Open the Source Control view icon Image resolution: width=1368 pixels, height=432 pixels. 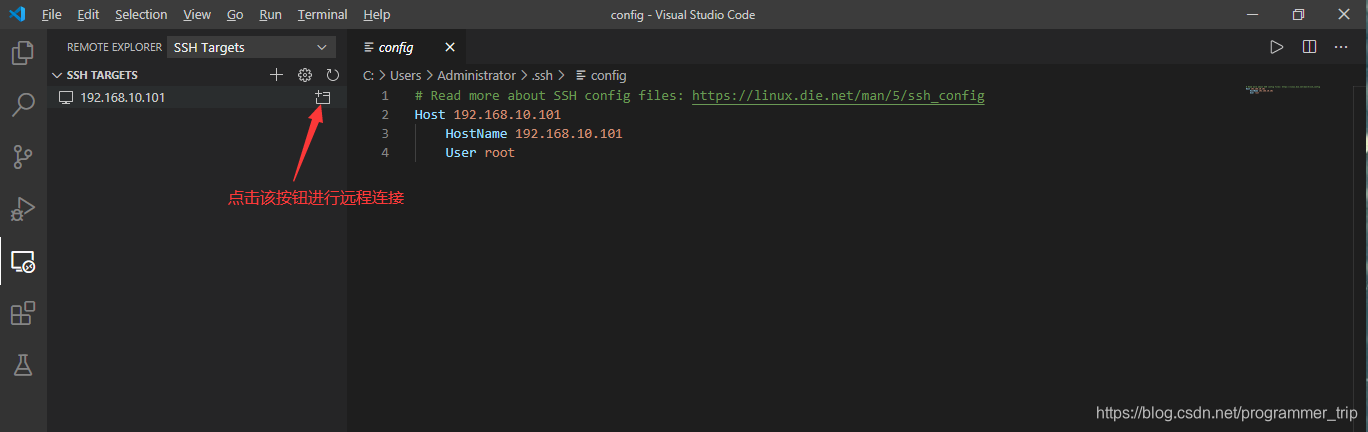(22, 157)
